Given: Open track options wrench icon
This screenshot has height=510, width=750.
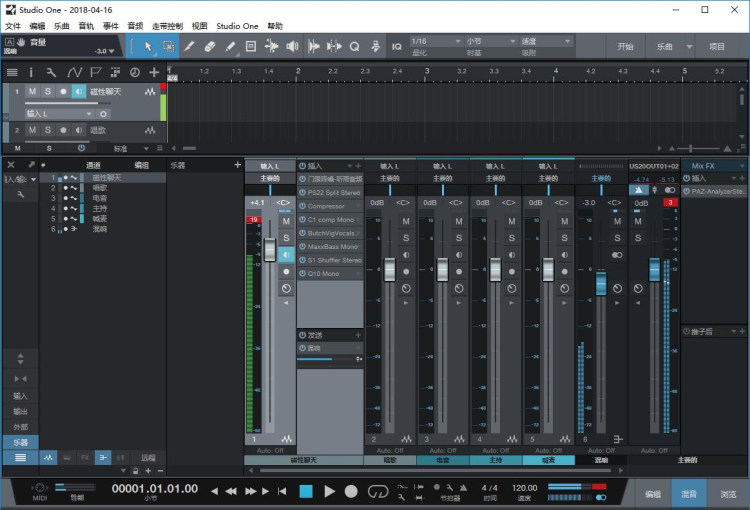Looking at the screenshot, I should (x=51, y=72).
